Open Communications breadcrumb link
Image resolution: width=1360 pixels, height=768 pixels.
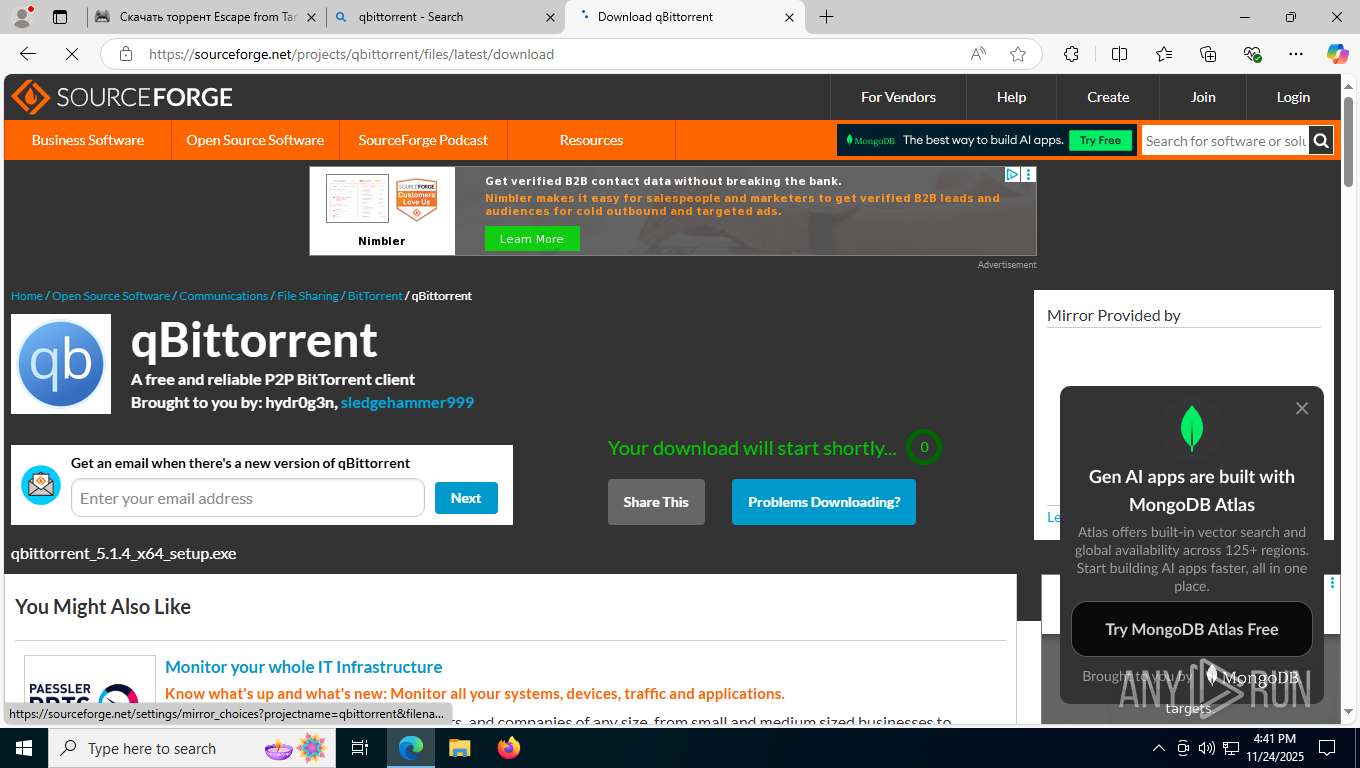point(224,296)
